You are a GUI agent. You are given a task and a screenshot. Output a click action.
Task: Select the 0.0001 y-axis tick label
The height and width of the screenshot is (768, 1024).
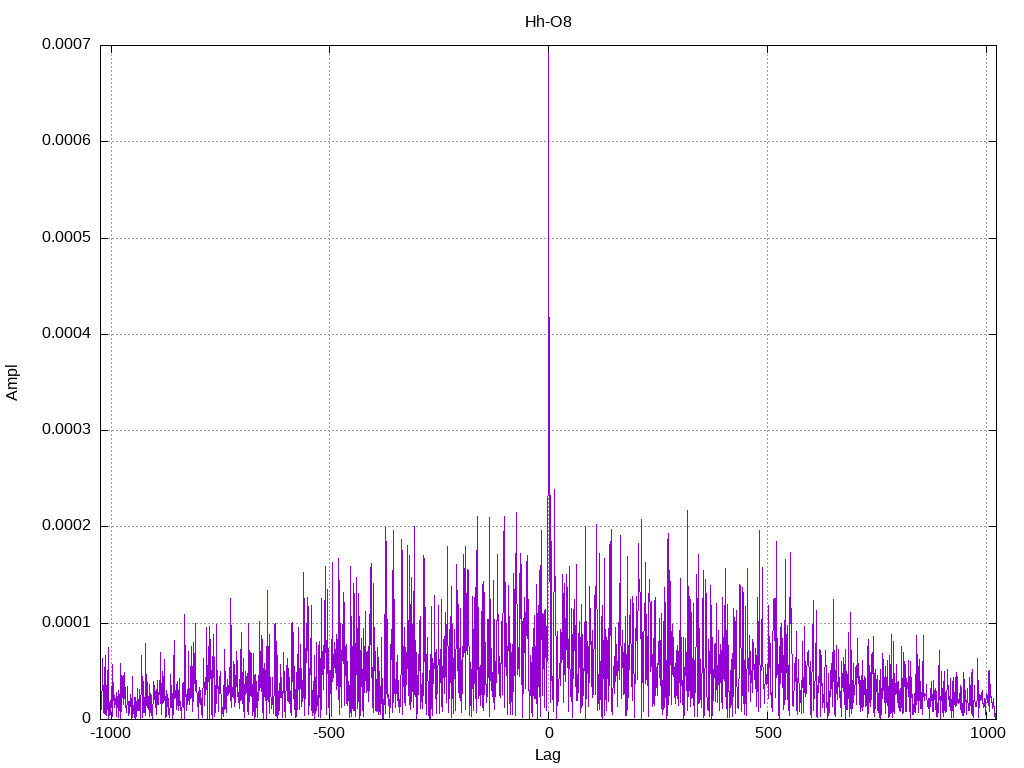(x=66, y=623)
